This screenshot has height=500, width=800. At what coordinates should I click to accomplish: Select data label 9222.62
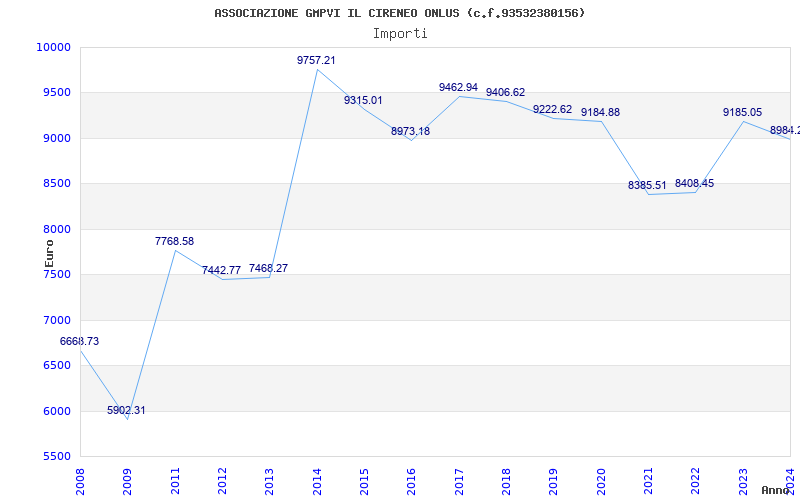pos(553,109)
